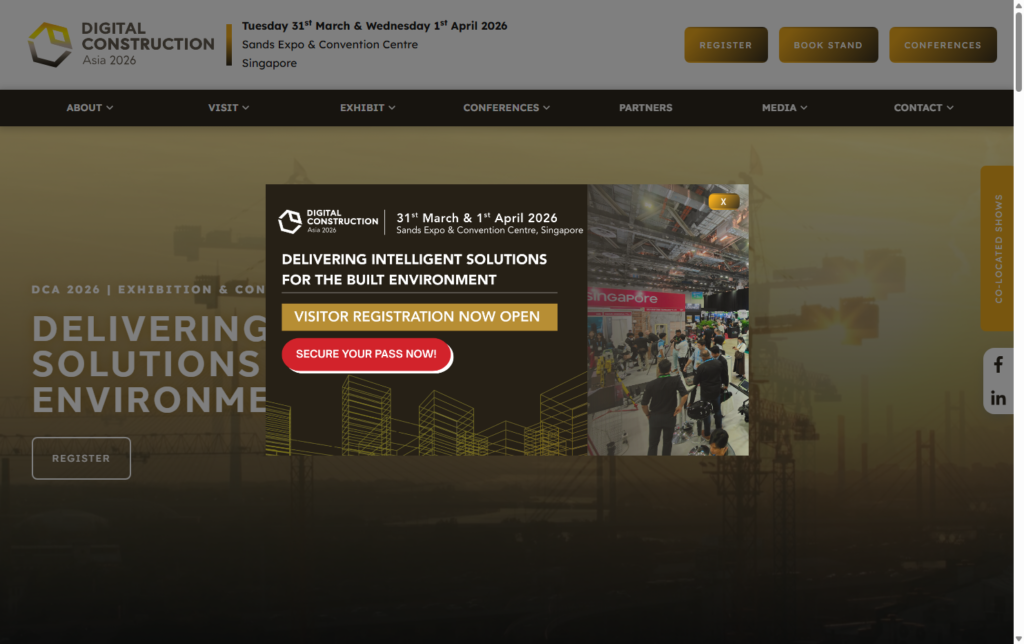Expand the EXHIBIT navigation dropdown
Screen dimensions: 1024x644
tap(367, 107)
